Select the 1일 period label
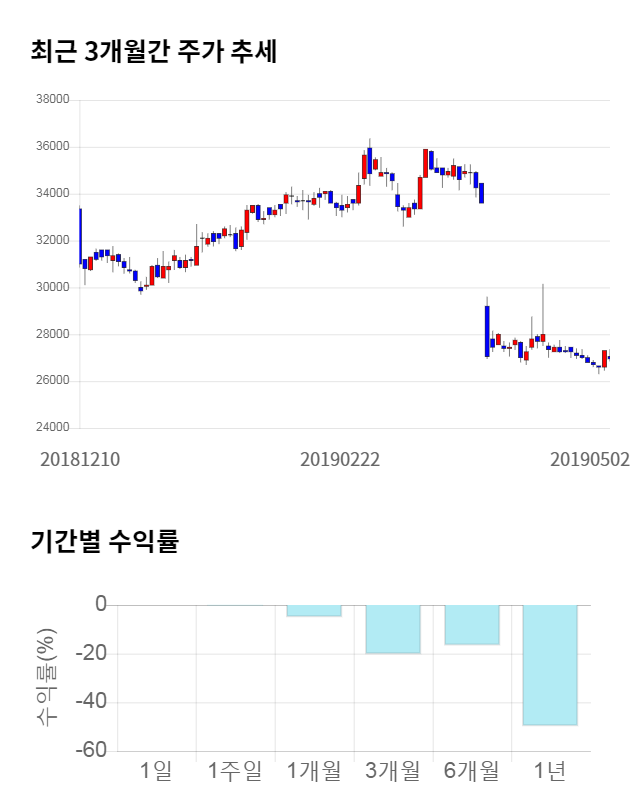This screenshot has width=640, height=810. tap(157, 771)
